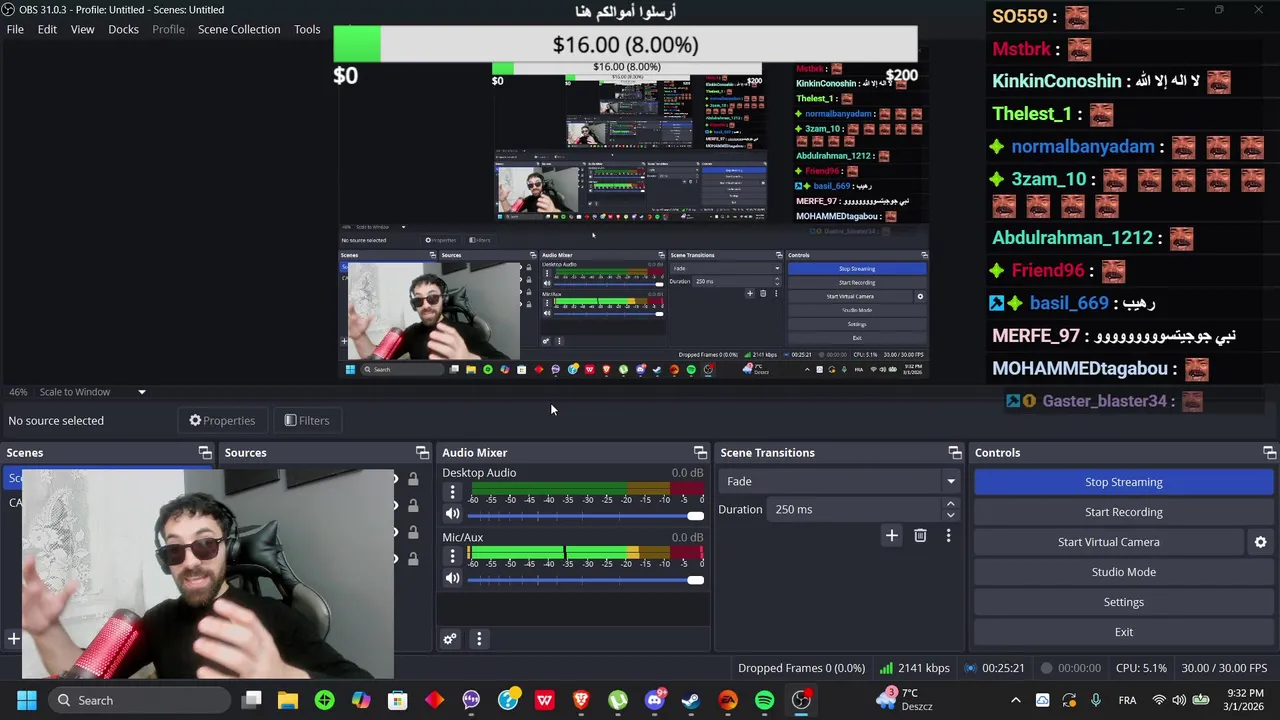The image size is (1280, 720).
Task: Click the Exit button
Action: pyautogui.click(x=1124, y=632)
